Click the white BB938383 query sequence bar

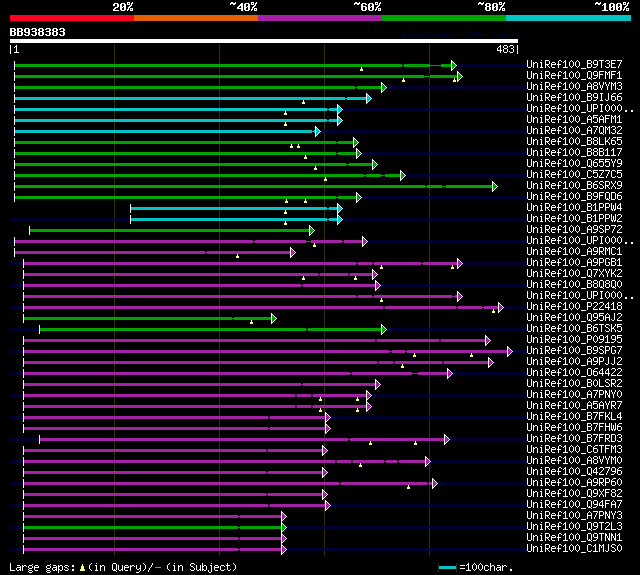[264, 41]
